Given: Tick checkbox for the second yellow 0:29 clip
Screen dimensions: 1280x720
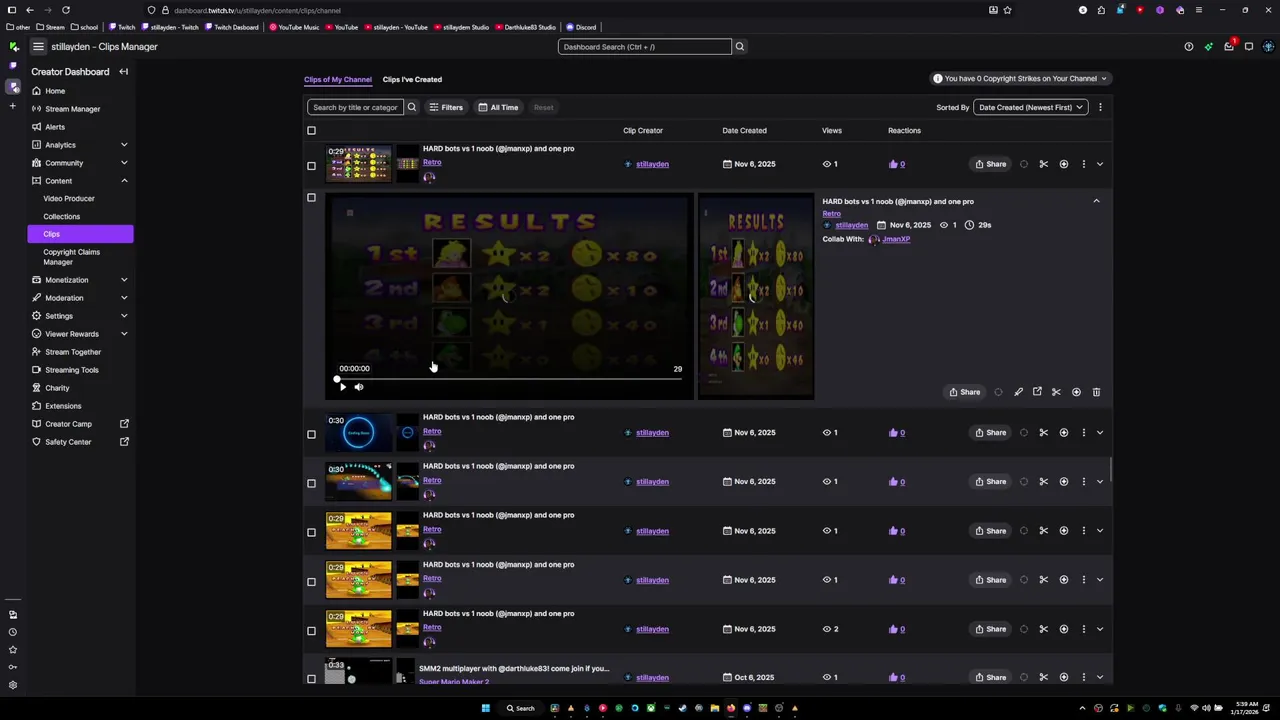Looking at the screenshot, I should 311,581.
